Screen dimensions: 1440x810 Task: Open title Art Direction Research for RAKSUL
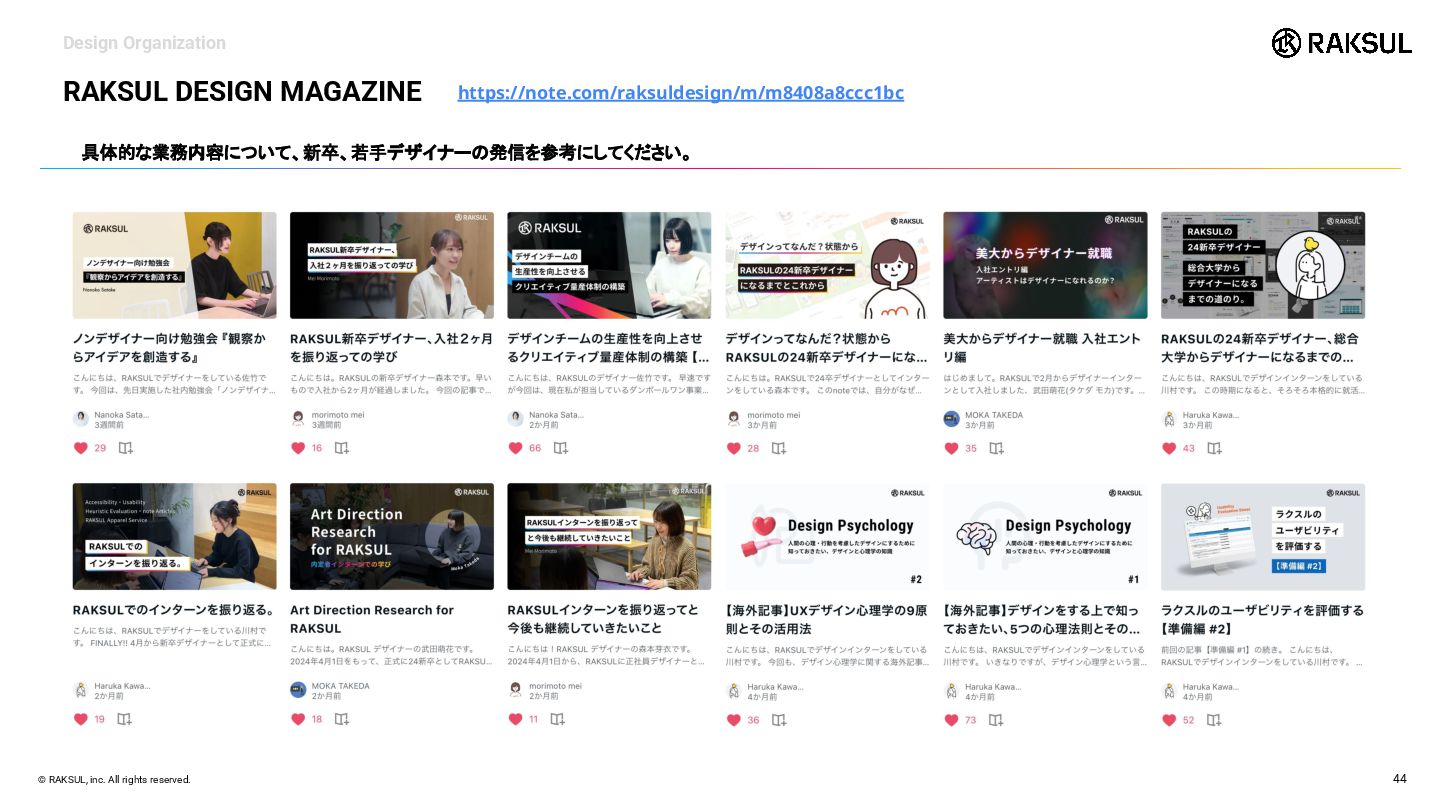pos(372,619)
